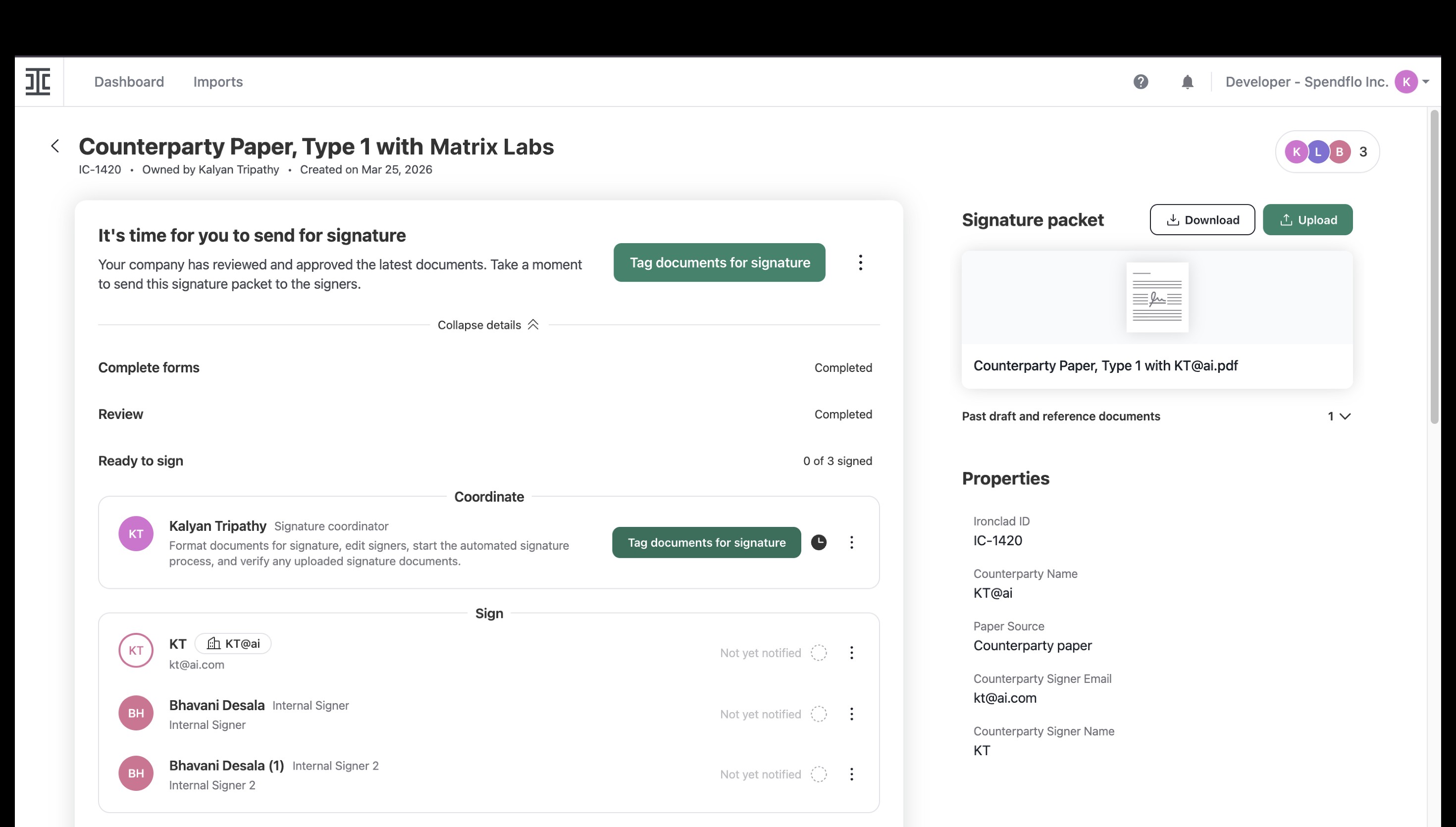Click the Complete forms step row
The width and height of the screenshot is (1456, 827).
click(488, 367)
